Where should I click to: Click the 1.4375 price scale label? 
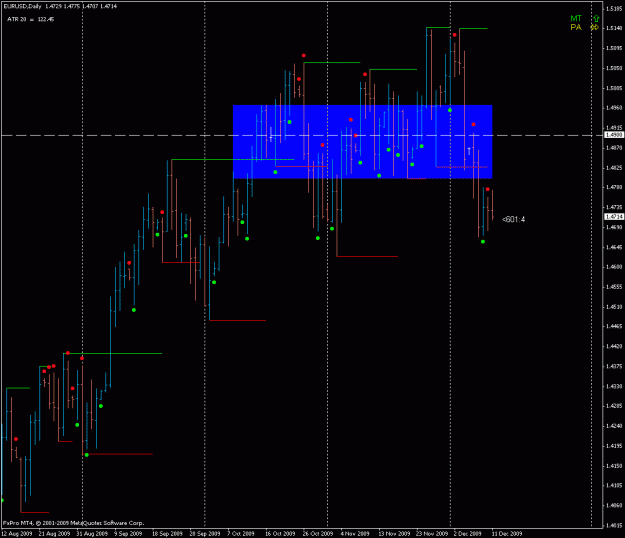click(x=614, y=366)
